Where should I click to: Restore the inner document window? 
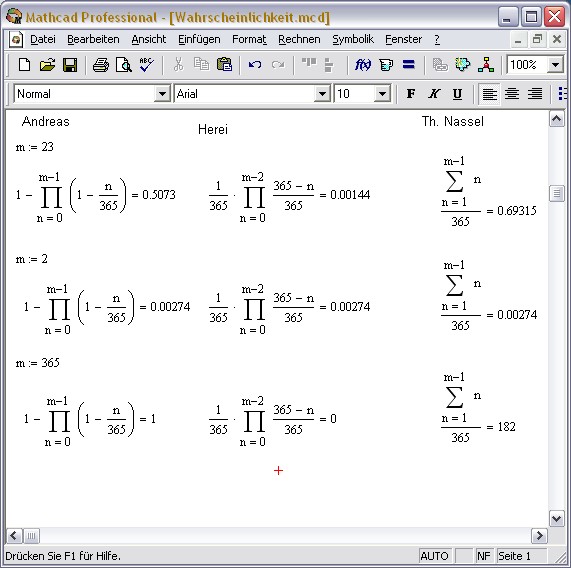537,39
